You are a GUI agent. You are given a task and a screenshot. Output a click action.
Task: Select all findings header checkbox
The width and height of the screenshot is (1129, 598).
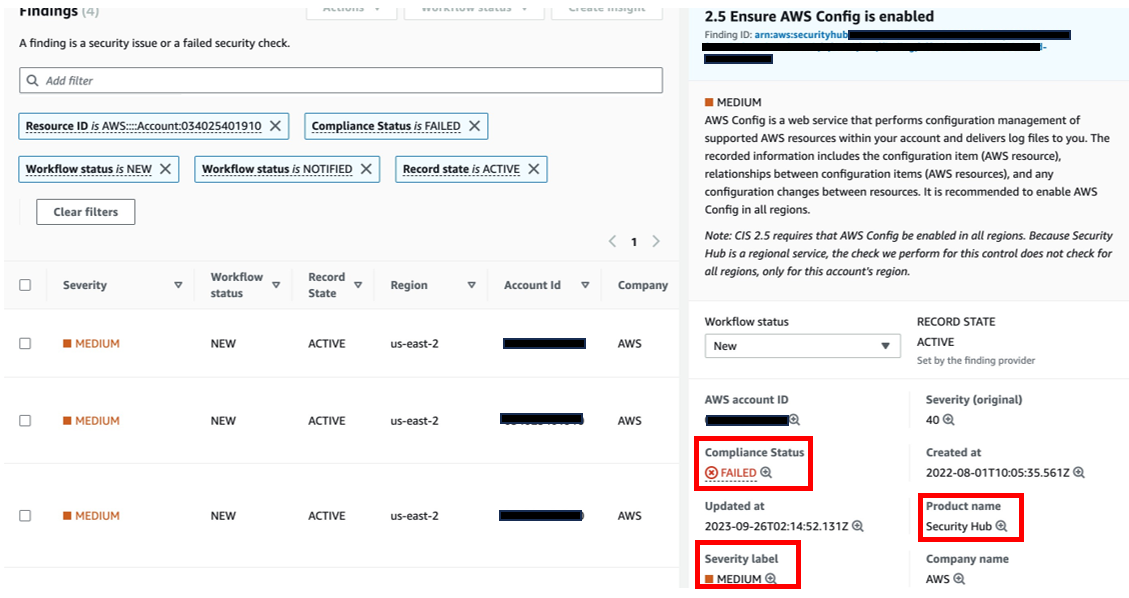pyautogui.click(x=25, y=285)
